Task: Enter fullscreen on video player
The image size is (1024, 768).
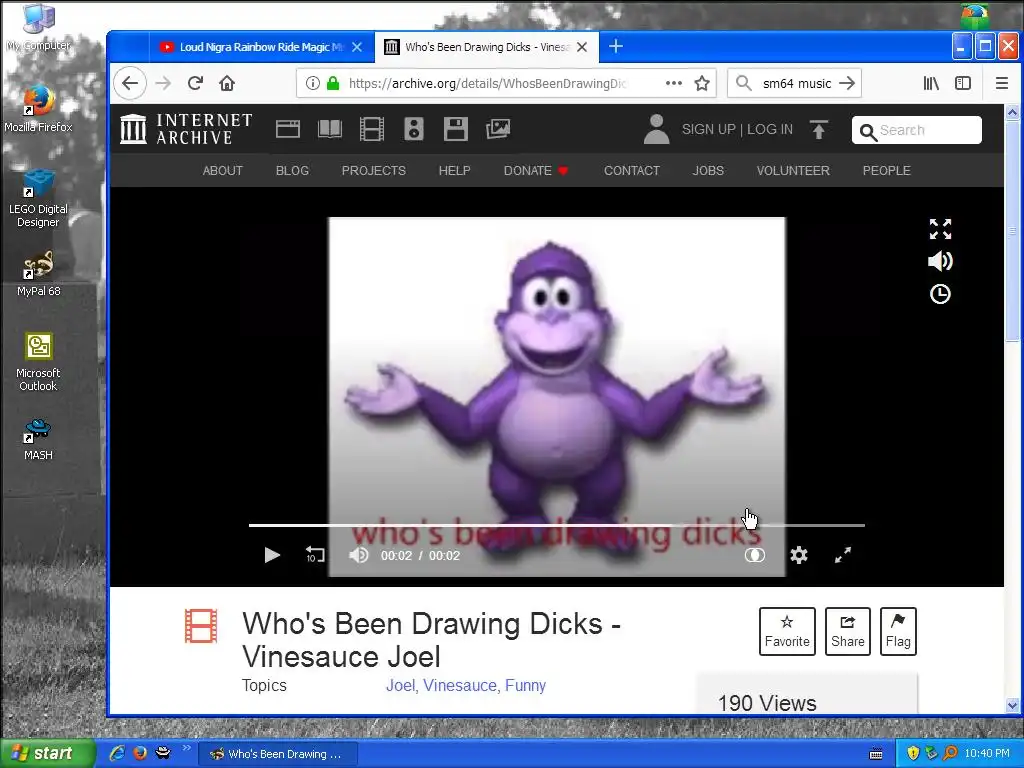Action: [x=843, y=555]
